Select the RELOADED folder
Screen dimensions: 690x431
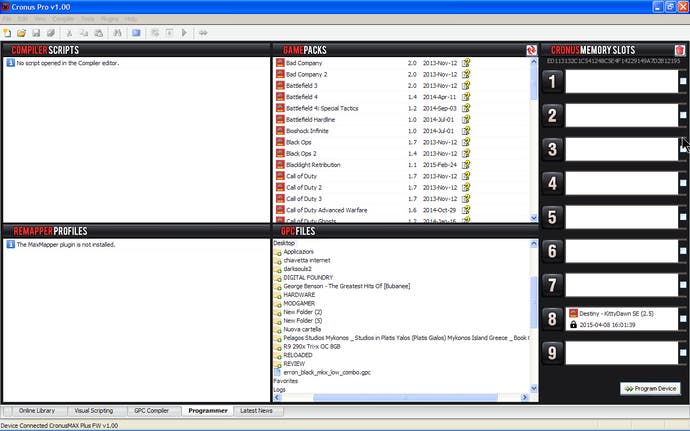click(x=298, y=355)
